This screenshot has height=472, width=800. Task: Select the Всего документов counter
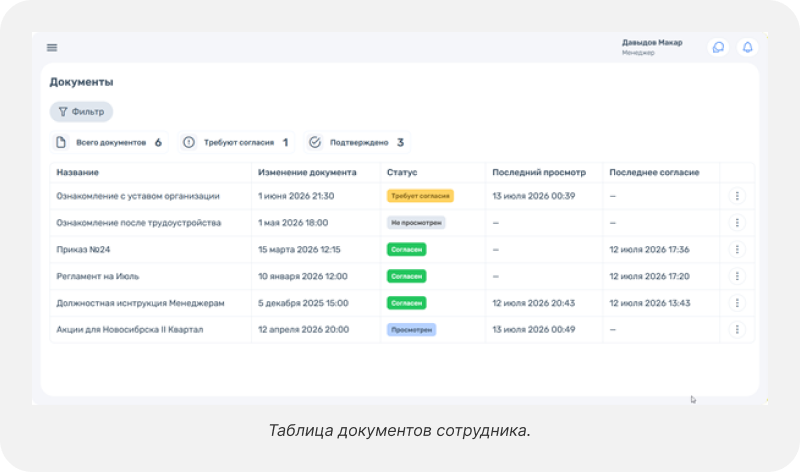[x=109, y=142]
